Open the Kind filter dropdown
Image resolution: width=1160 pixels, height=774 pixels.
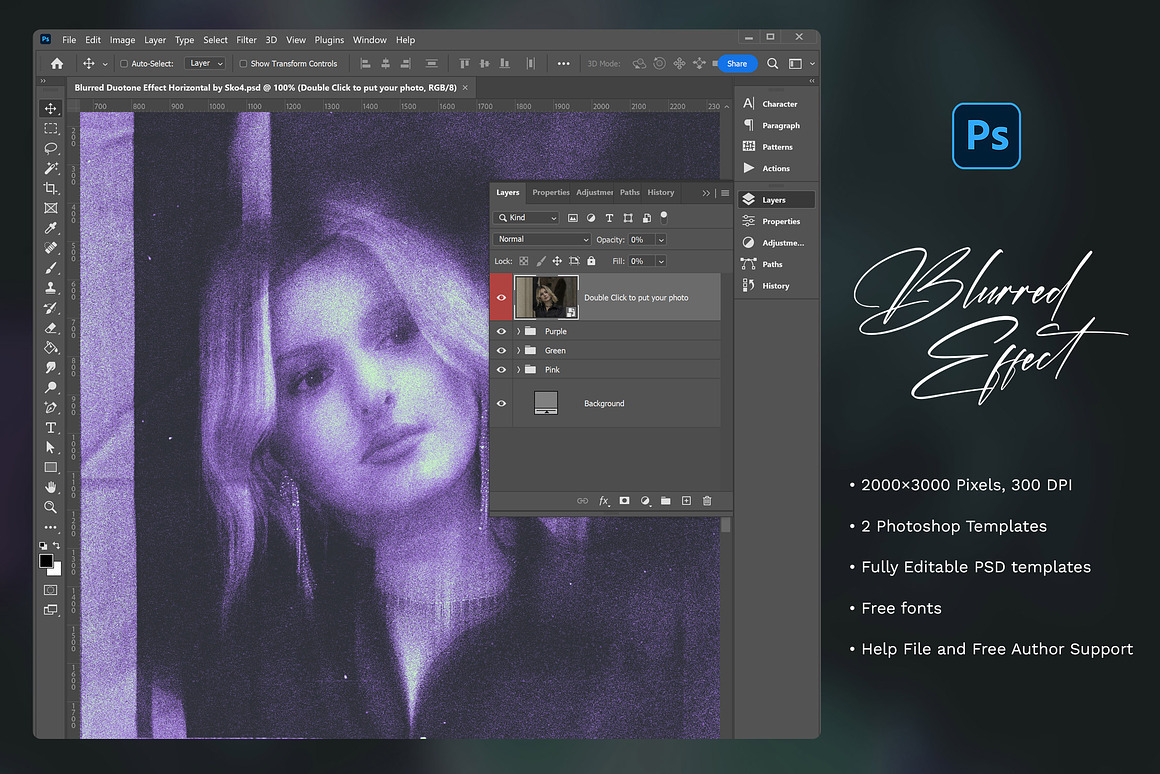(x=528, y=218)
